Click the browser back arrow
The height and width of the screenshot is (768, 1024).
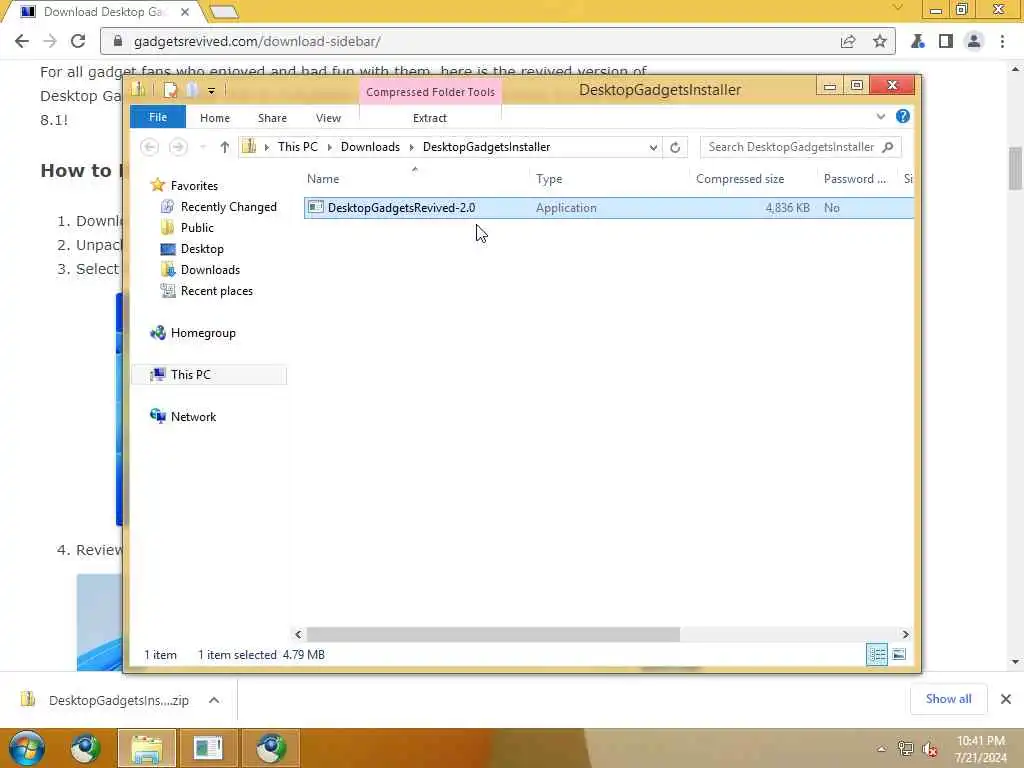click(22, 41)
